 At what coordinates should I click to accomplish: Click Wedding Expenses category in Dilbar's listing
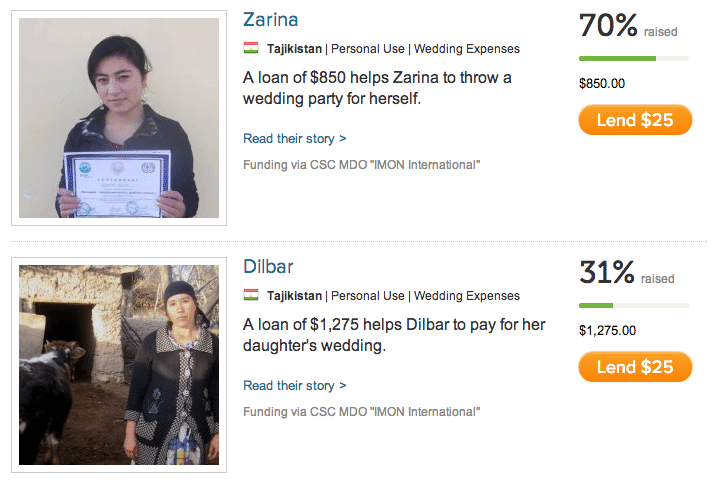pyautogui.click(x=467, y=296)
